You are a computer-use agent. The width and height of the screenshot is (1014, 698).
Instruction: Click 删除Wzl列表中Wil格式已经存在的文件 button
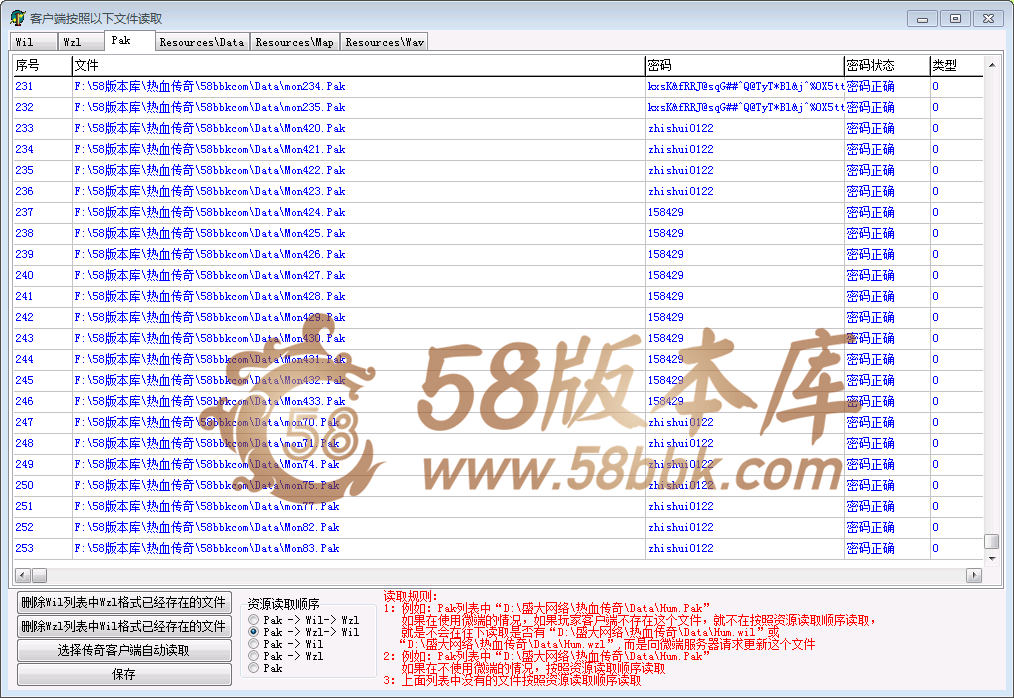click(x=124, y=626)
